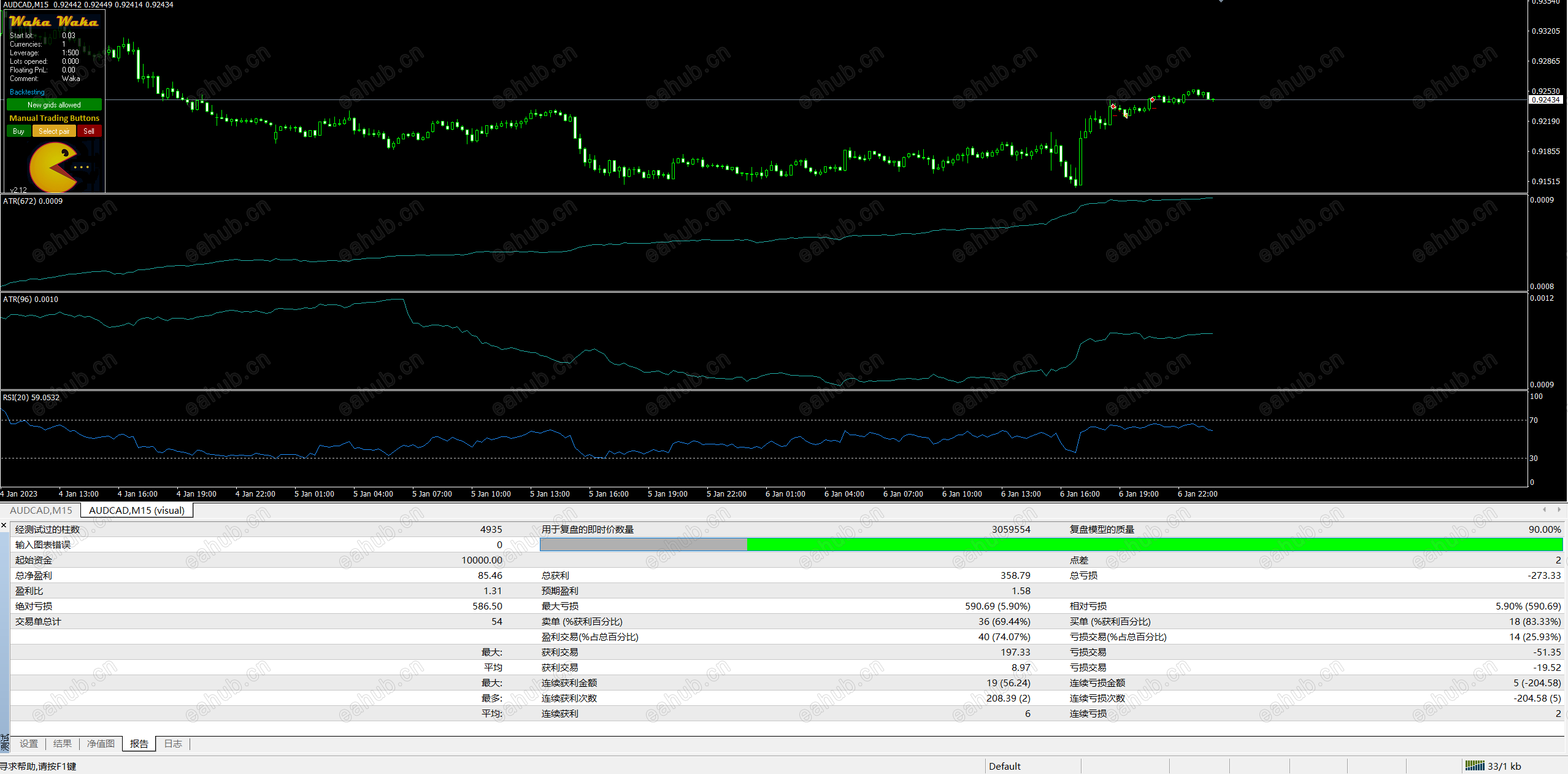
Task: Click the chart tabs scroll-left arrow
Action: click(x=1544, y=509)
